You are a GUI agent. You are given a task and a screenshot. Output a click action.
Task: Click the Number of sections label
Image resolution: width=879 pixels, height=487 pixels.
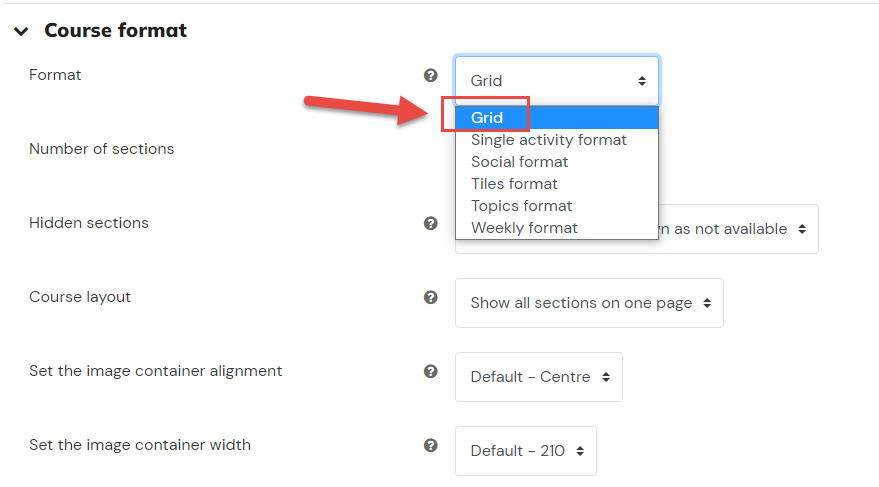(x=101, y=149)
